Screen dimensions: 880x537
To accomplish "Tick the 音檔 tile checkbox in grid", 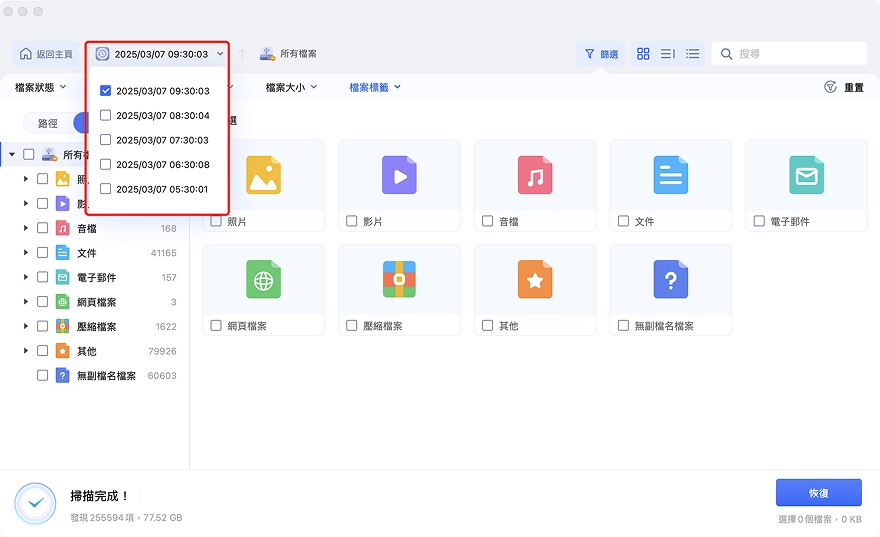I will coord(488,221).
